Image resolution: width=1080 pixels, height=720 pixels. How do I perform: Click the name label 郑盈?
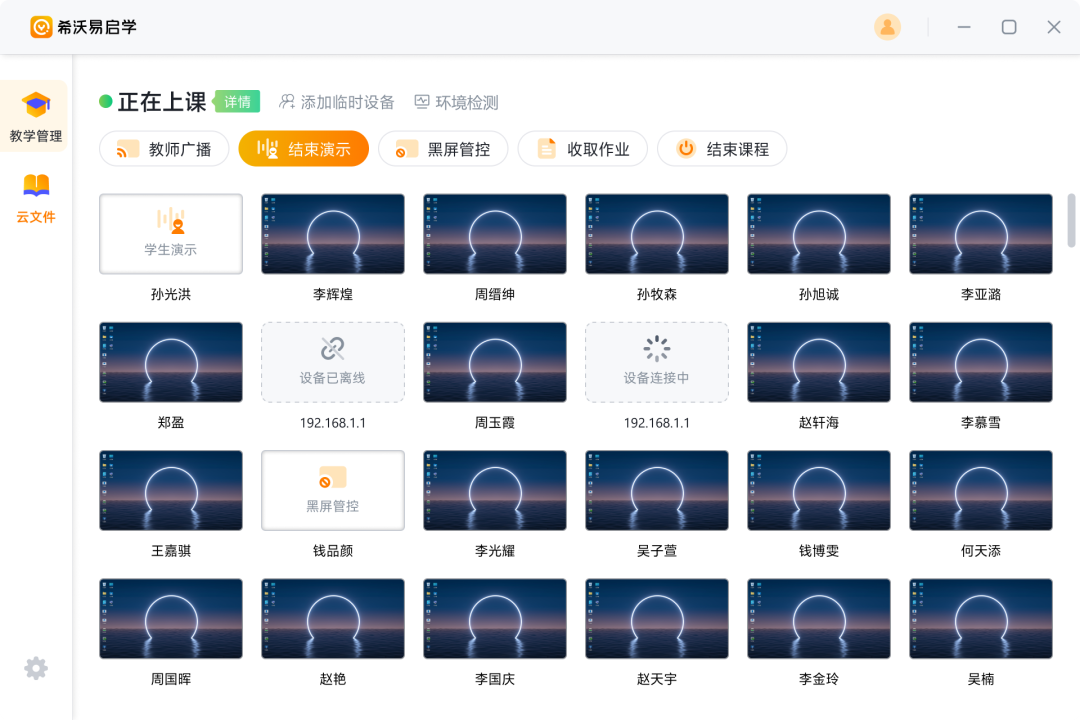(171, 422)
